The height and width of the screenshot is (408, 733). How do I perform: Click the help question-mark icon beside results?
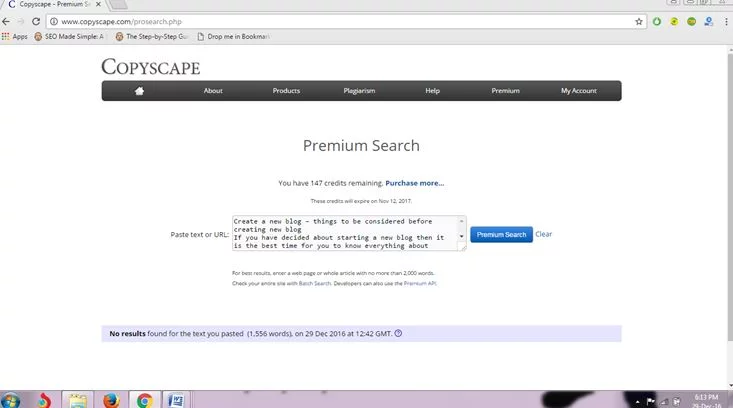[x=398, y=333]
